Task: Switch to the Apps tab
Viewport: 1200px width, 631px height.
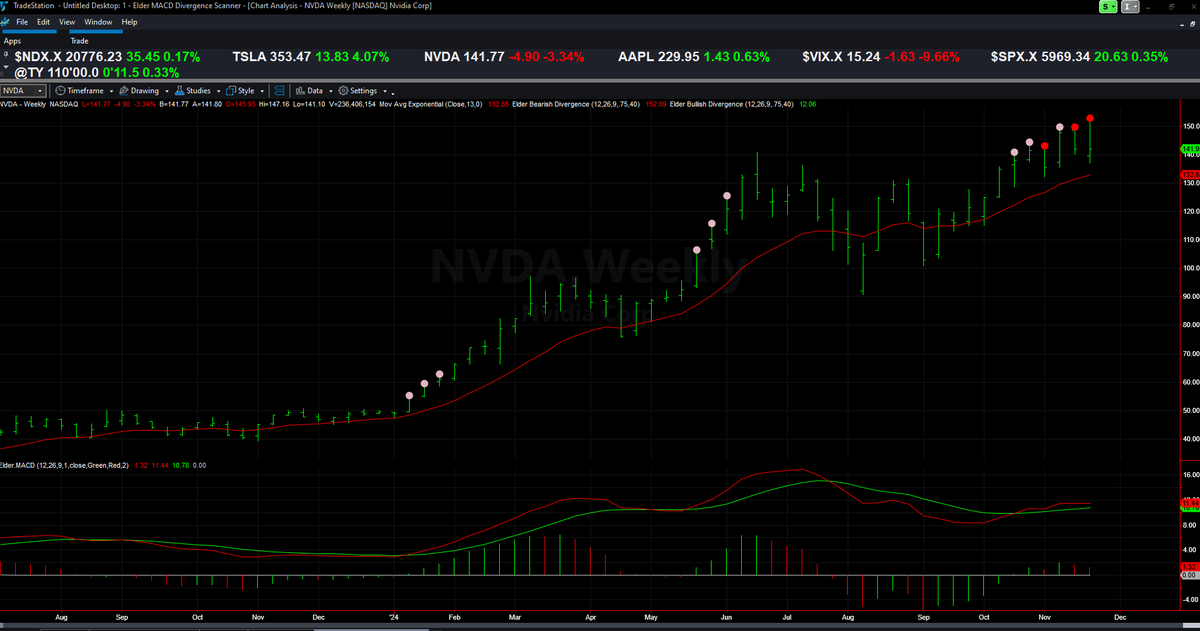Action: coord(13,41)
